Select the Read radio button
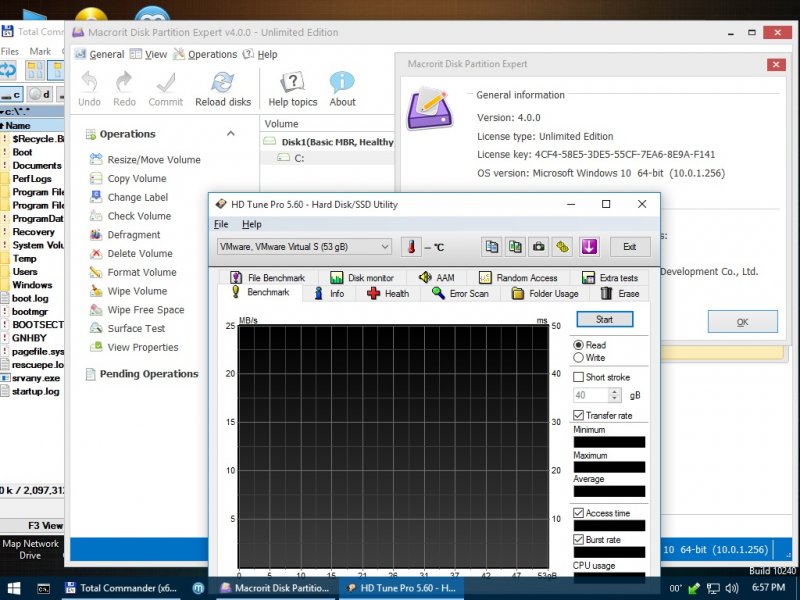Viewport: 800px width, 600px height. [579, 345]
